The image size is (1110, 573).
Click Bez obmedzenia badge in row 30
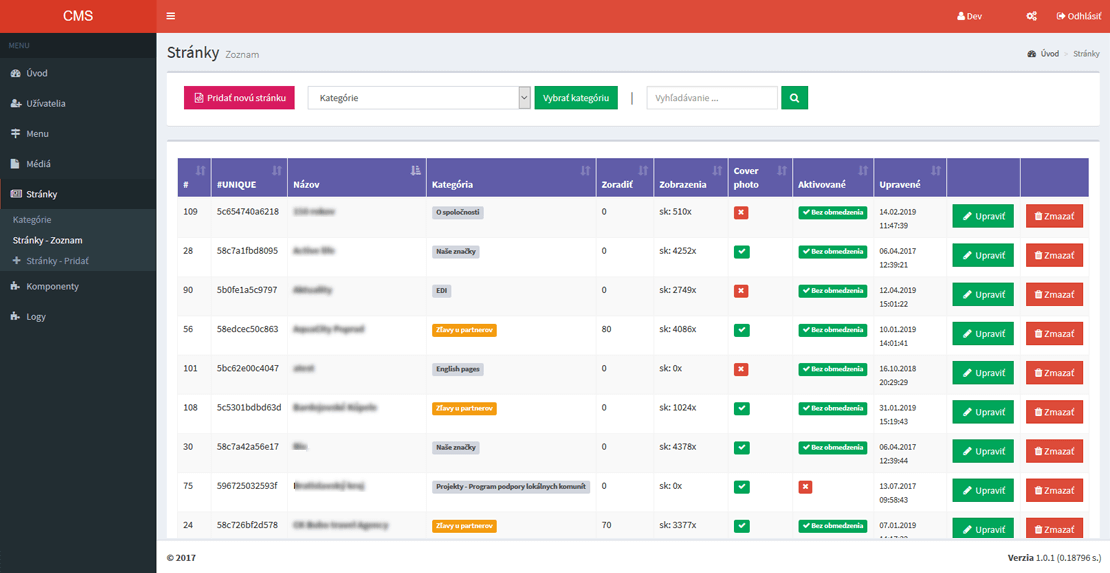[832, 447]
